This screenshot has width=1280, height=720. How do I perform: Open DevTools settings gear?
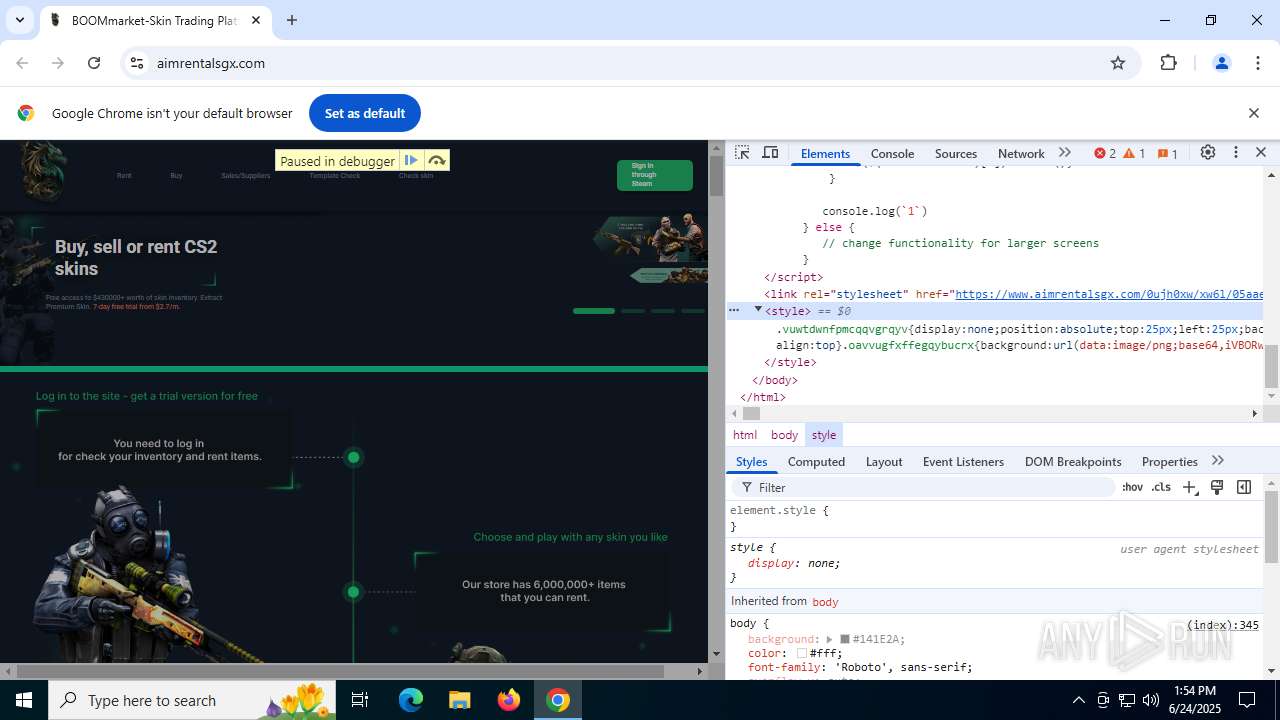coord(1208,153)
